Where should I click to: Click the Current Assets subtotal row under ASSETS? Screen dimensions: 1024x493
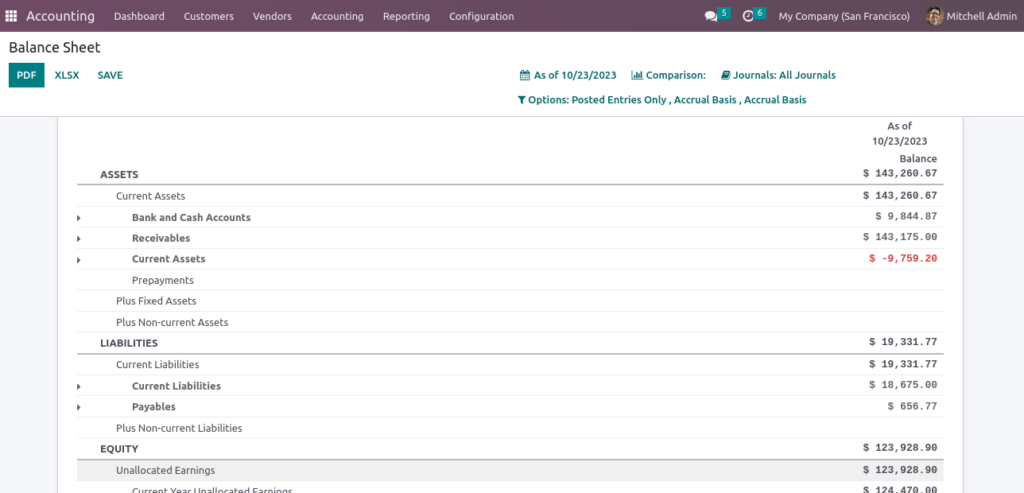coord(510,196)
